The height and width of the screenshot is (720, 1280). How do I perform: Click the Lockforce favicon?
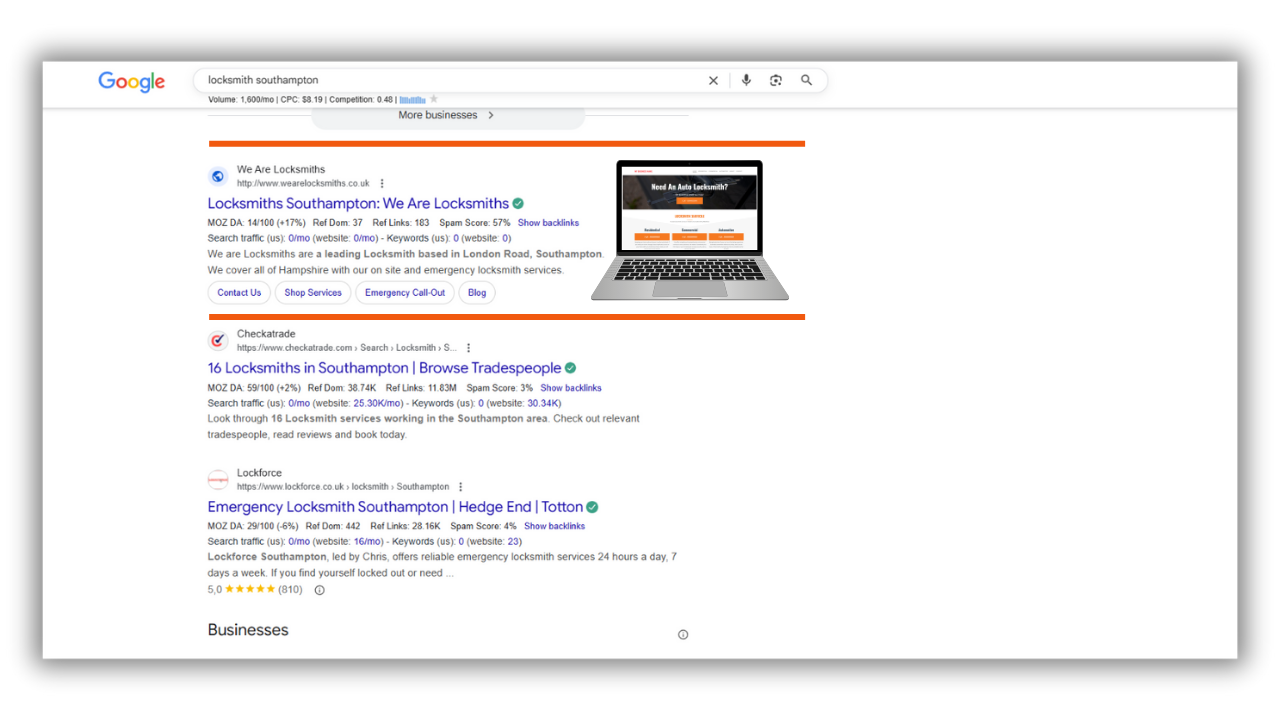(218, 480)
